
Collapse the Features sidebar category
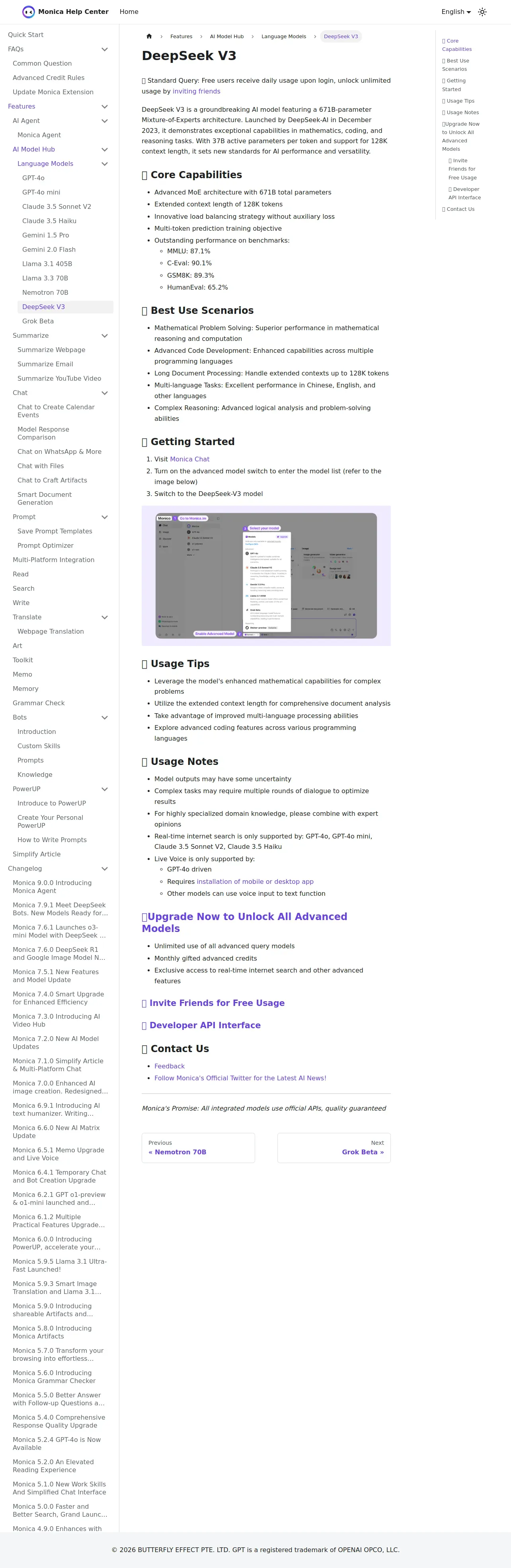tap(105, 107)
